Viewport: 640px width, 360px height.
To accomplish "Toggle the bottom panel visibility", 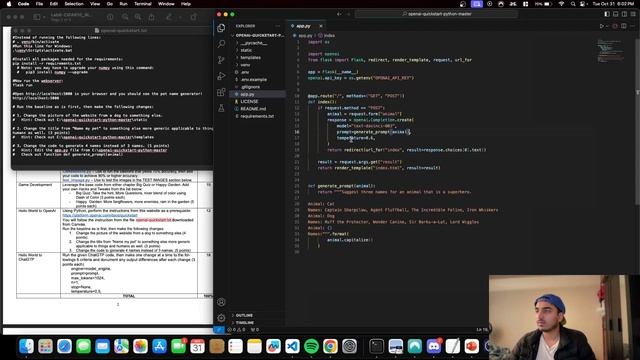I will pyautogui.click(x=616, y=14).
